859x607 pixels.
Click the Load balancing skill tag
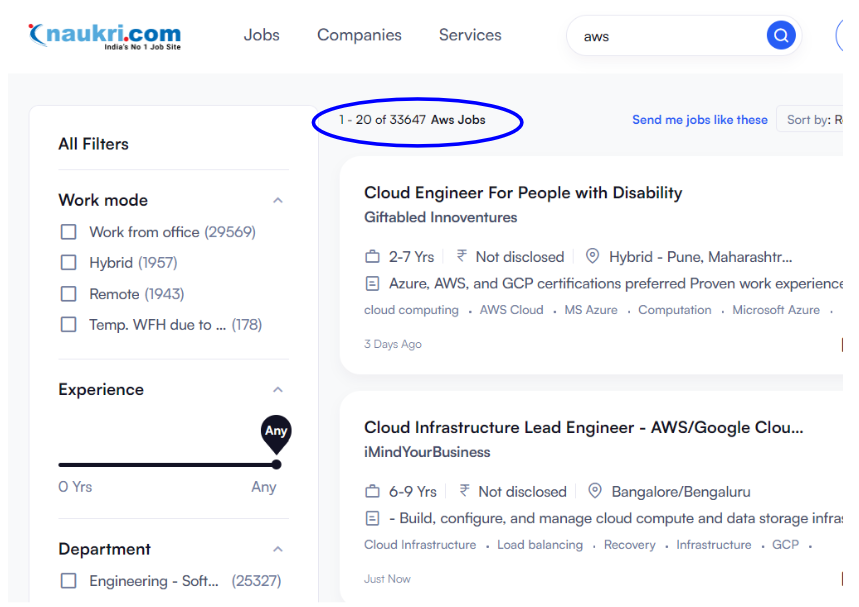coord(540,545)
